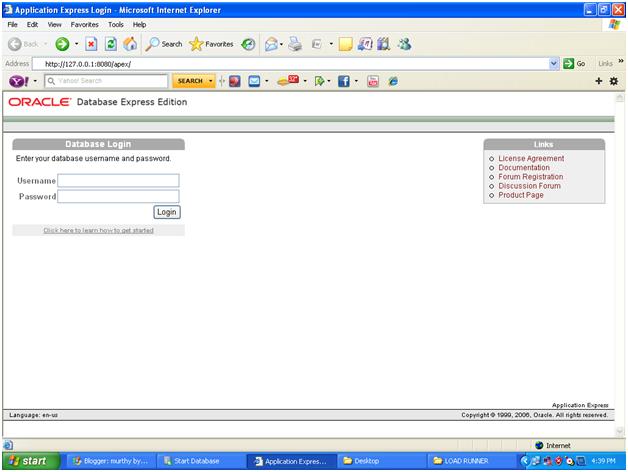Screen dimensions: 628x472
Task: Click the Yahoo! logo icon
Action: point(18,81)
